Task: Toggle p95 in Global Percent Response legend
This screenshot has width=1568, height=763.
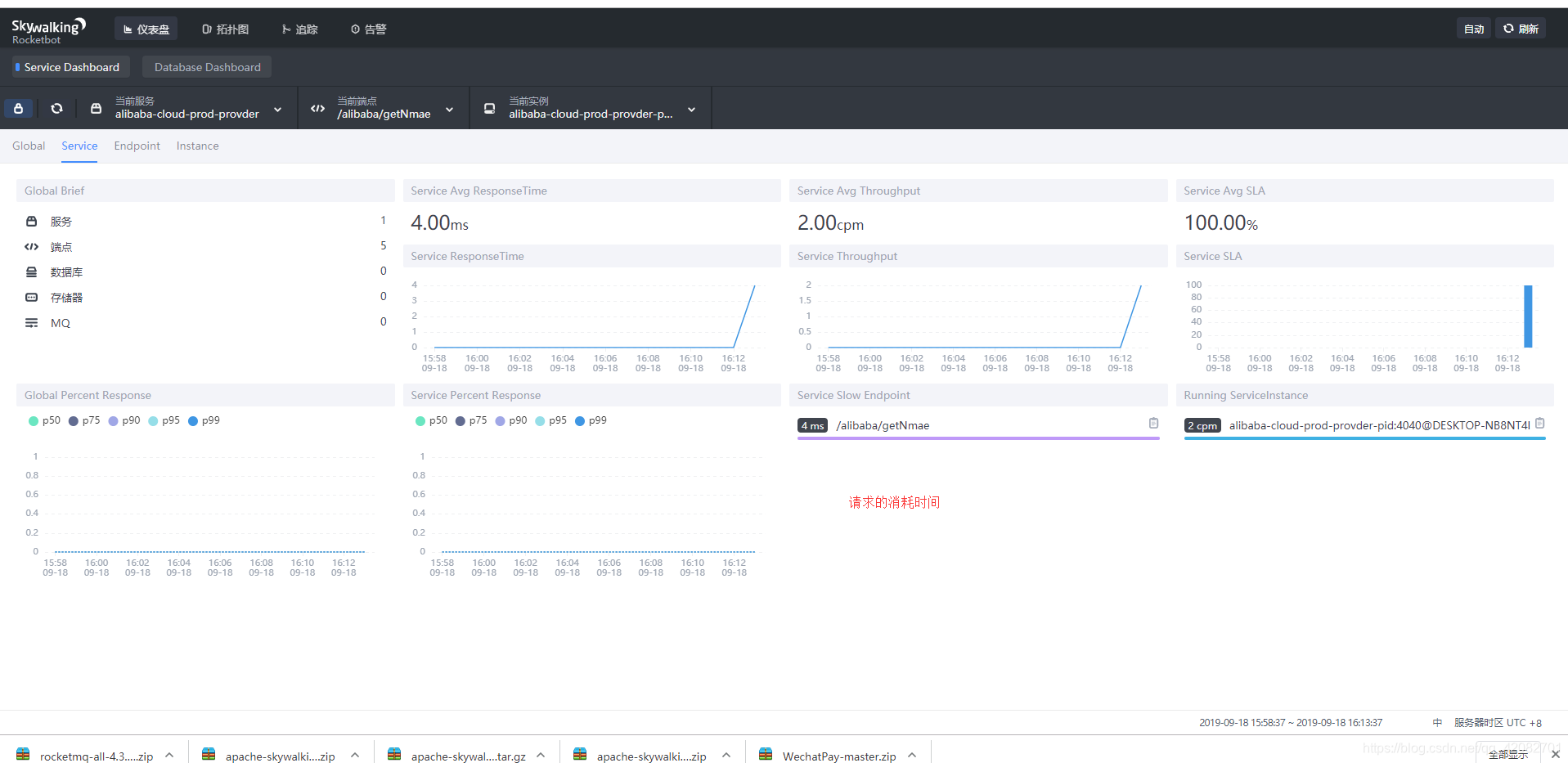Action: pyautogui.click(x=164, y=420)
